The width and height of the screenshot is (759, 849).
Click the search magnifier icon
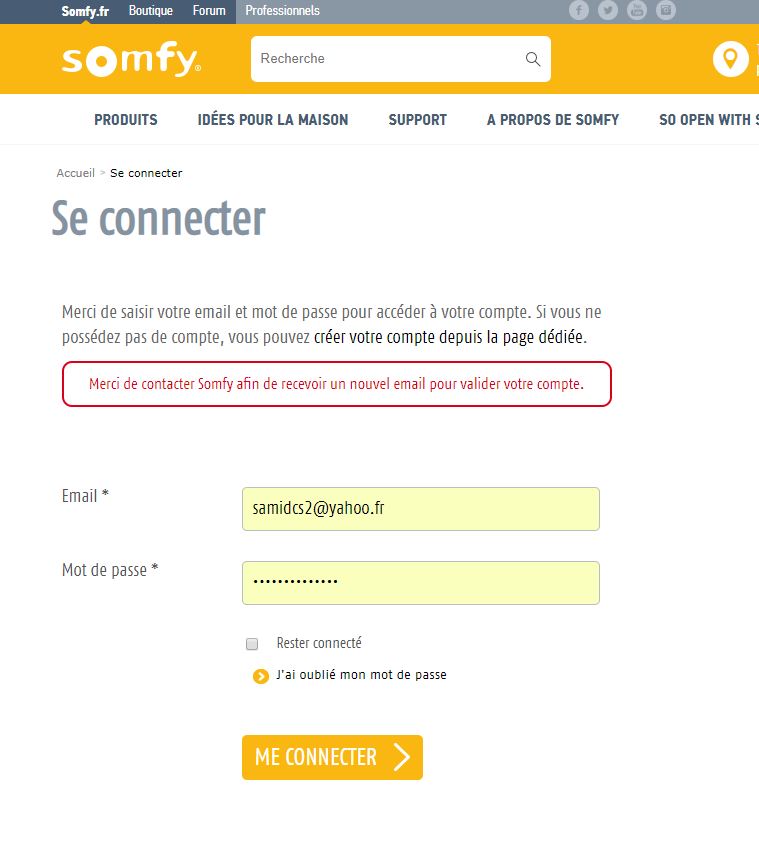coord(532,59)
